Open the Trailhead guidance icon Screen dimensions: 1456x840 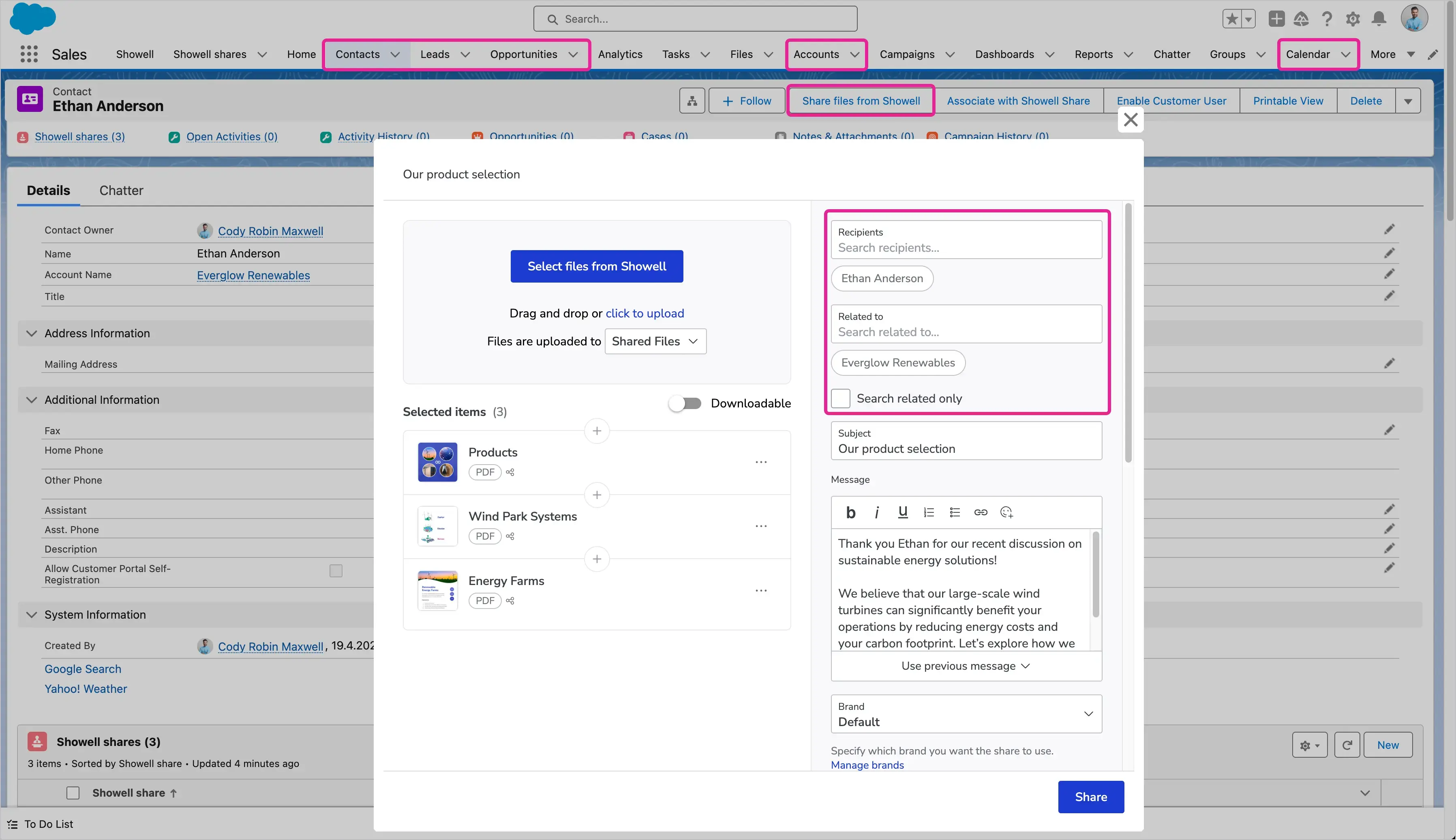point(1301,19)
